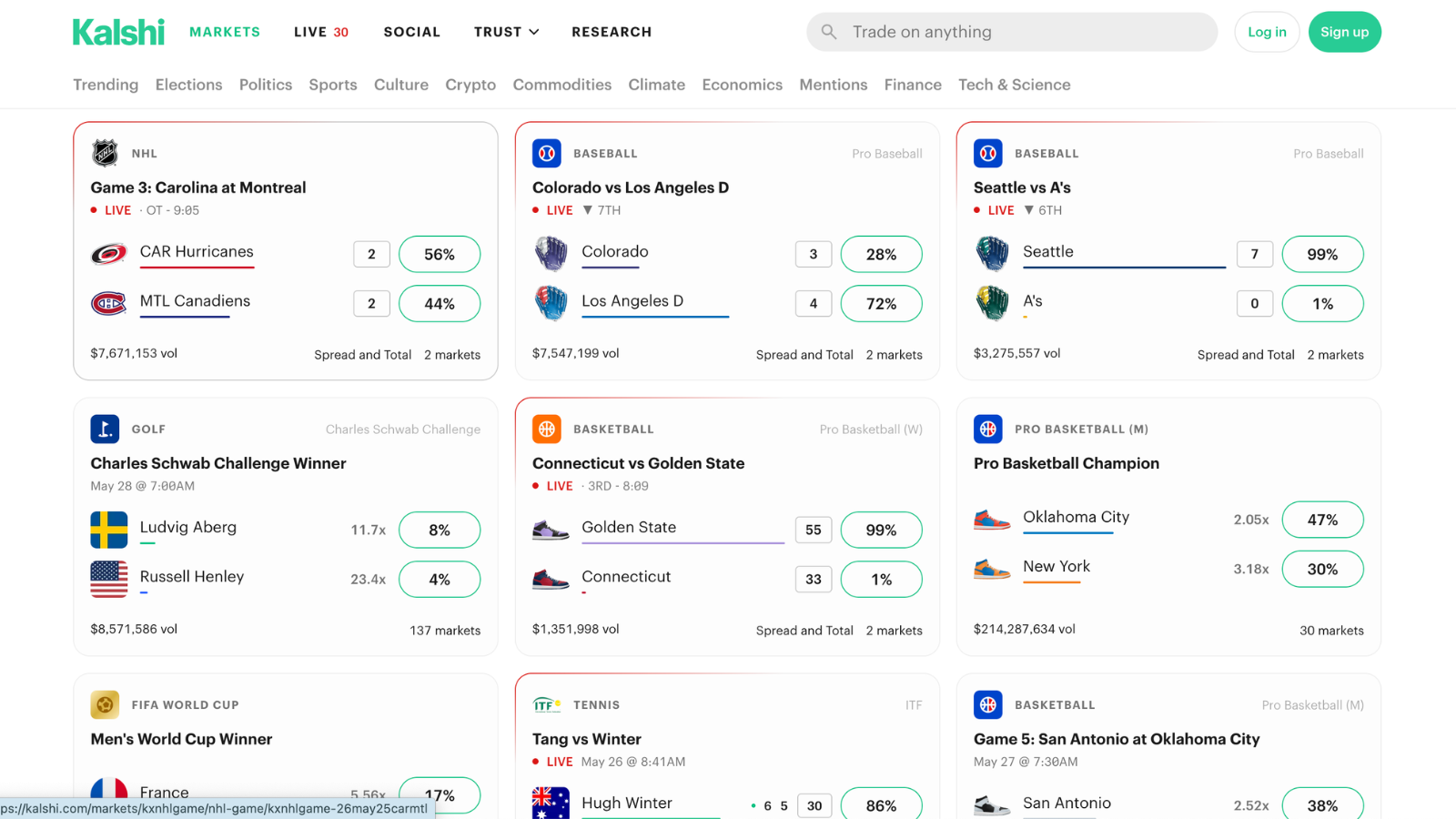Viewport: 1456px width, 819px height.
Task: Open Game 3: Carolina at Montreal market
Action: click(x=198, y=187)
